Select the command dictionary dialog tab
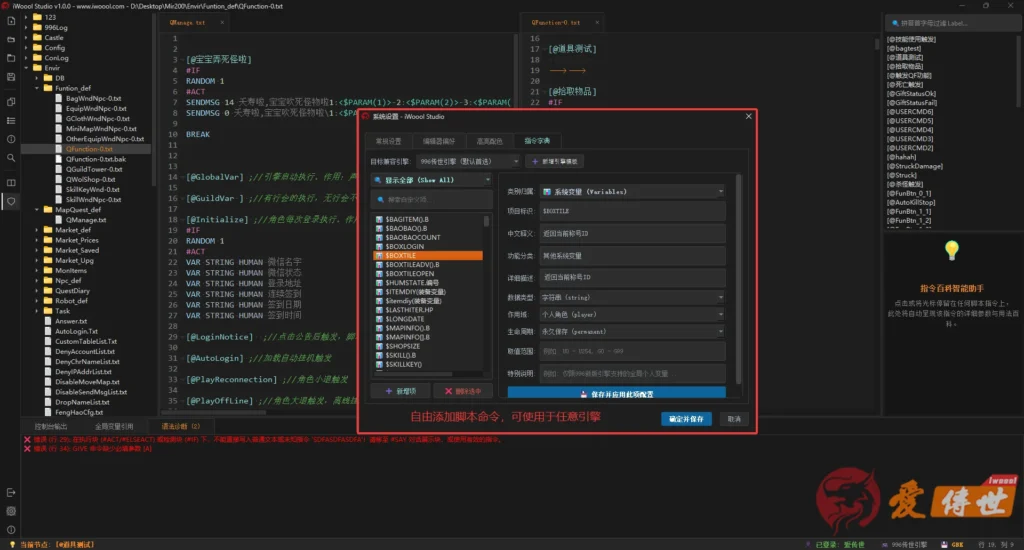This screenshot has width=1024, height=550. (x=537, y=140)
